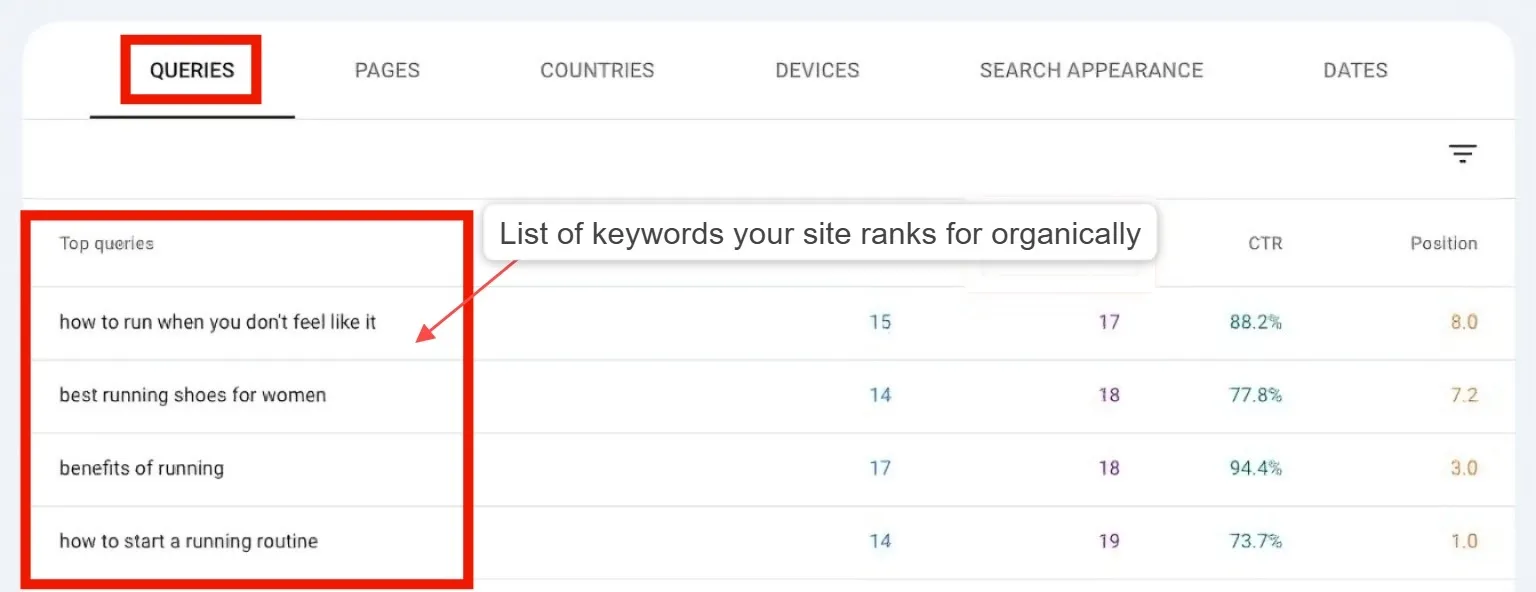1536x592 pixels.
Task: Click position value 7.2
Action: pos(1464,395)
